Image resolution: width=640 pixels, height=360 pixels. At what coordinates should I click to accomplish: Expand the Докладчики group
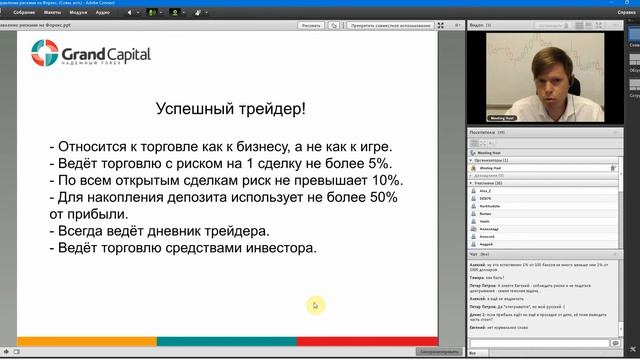coord(471,176)
